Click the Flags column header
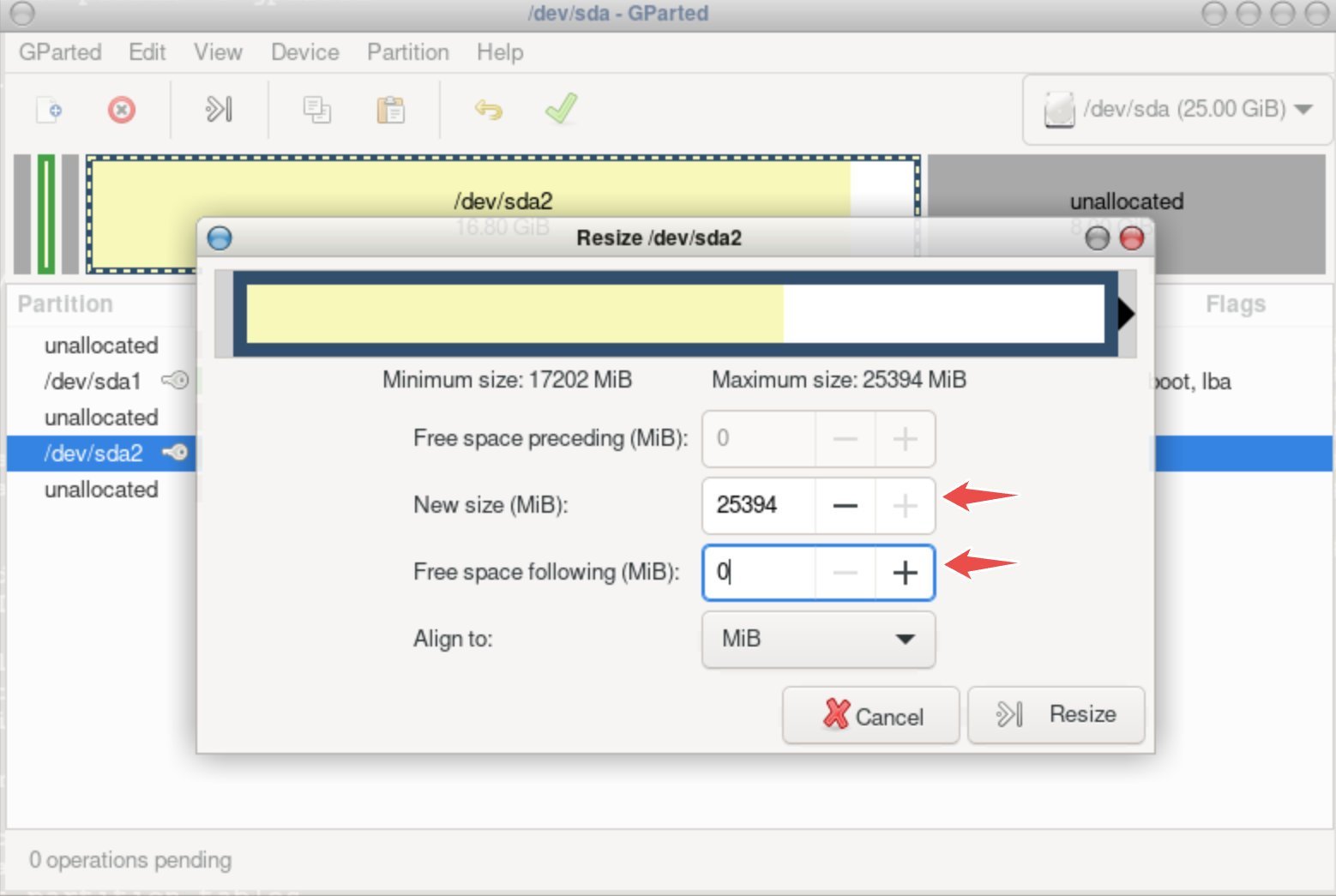The height and width of the screenshot is (896, 1336). [x=1236, y=304]
